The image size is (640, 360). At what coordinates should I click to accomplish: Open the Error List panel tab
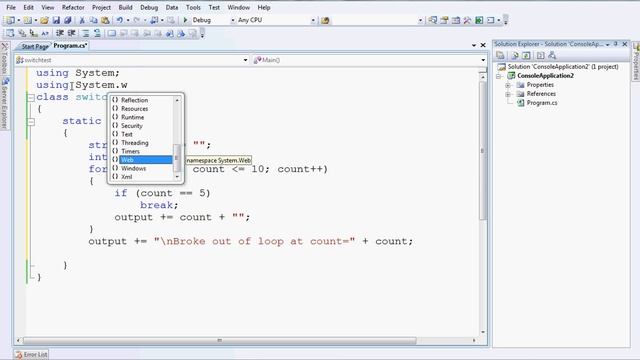[x=31, y=354]
